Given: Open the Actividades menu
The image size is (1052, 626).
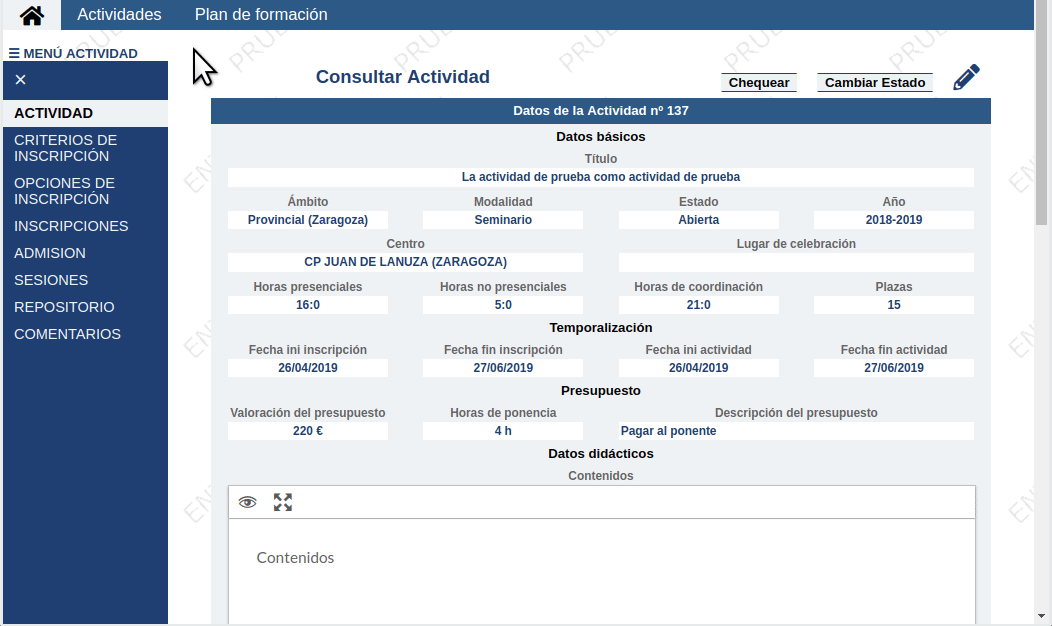Looking at the screenshot, I should (x=119, y=15).
